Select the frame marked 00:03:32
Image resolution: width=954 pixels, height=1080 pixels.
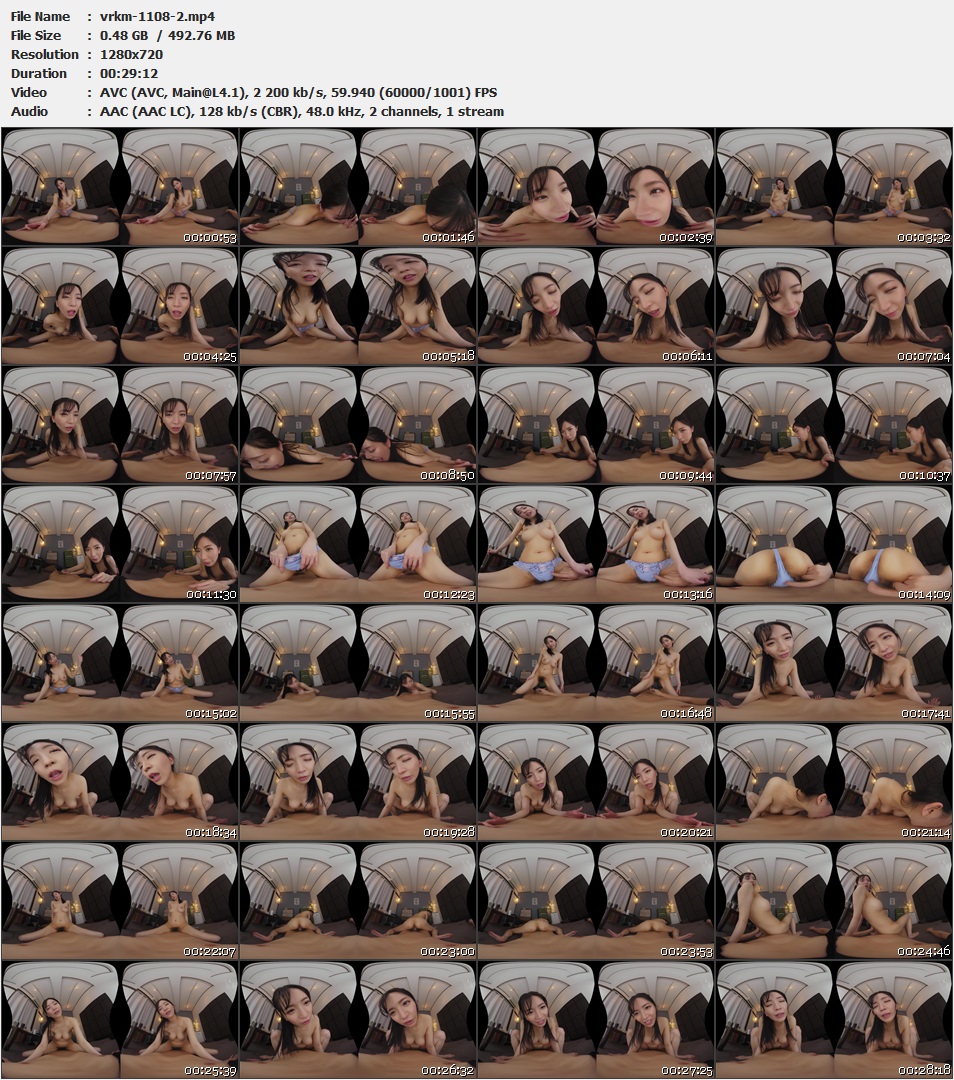(x=834, y=187)
